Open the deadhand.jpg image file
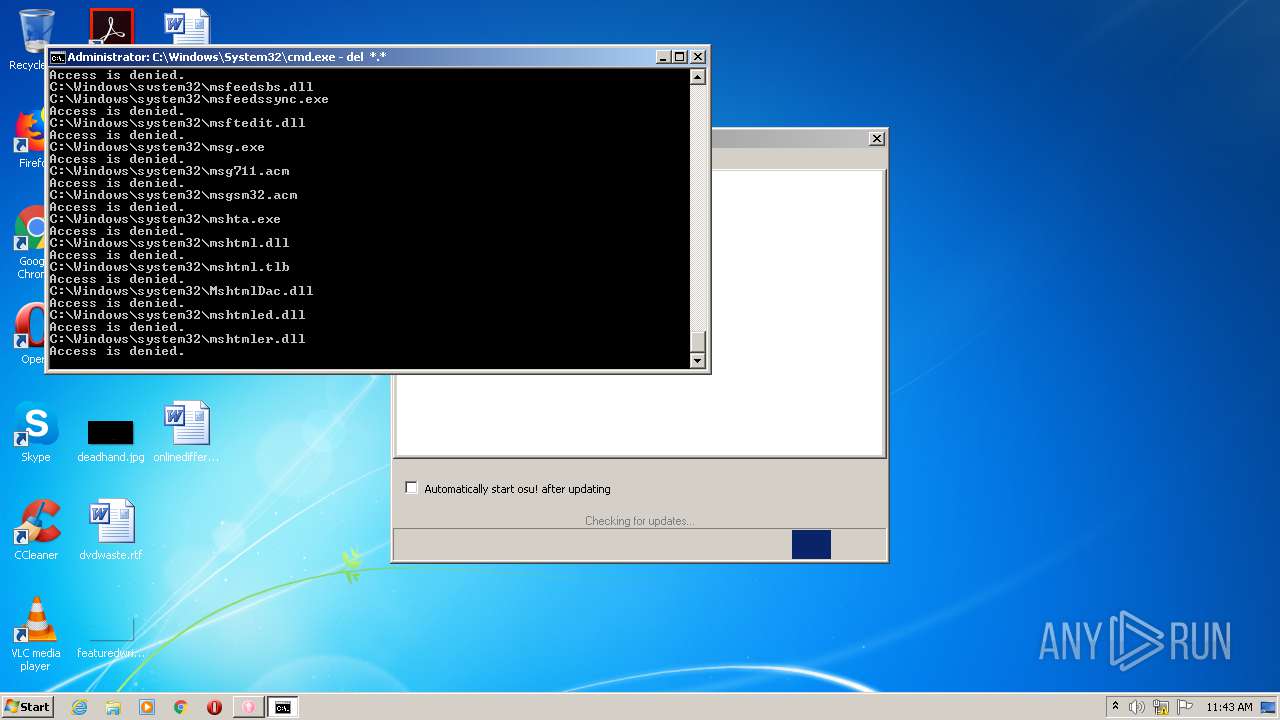 coord(110,441)
